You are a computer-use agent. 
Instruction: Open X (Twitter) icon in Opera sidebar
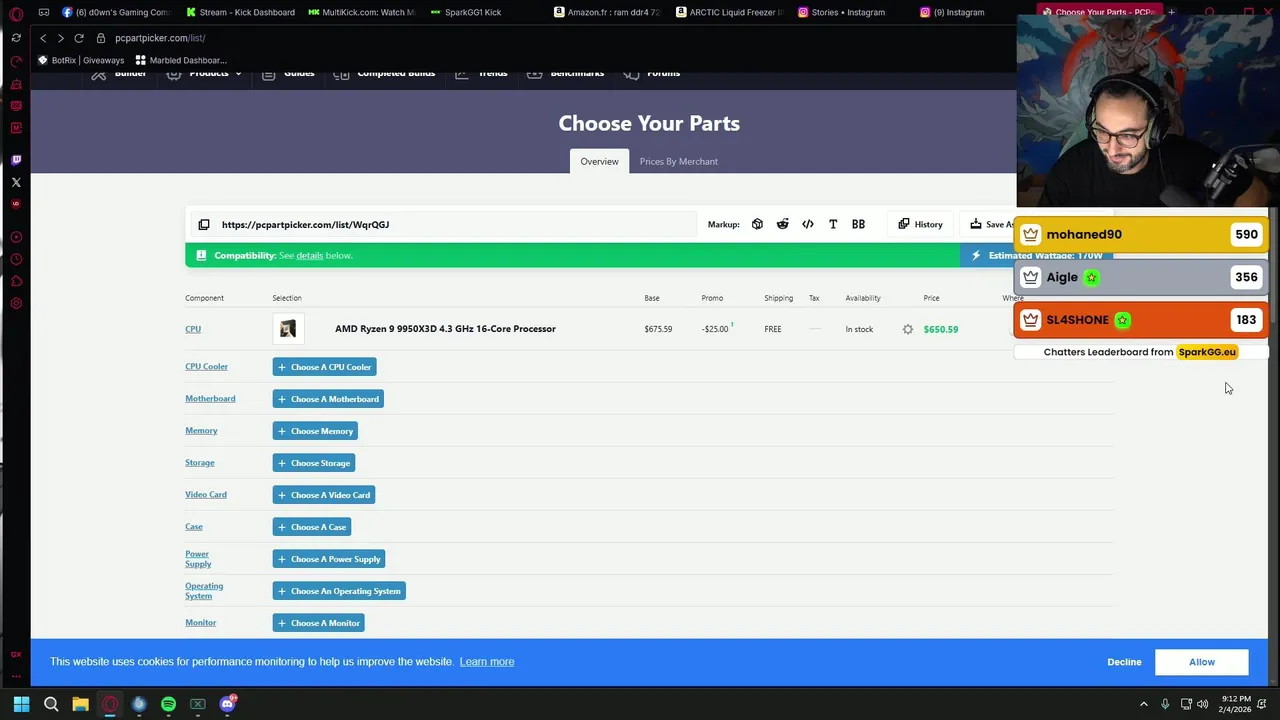tap(16, 182)
